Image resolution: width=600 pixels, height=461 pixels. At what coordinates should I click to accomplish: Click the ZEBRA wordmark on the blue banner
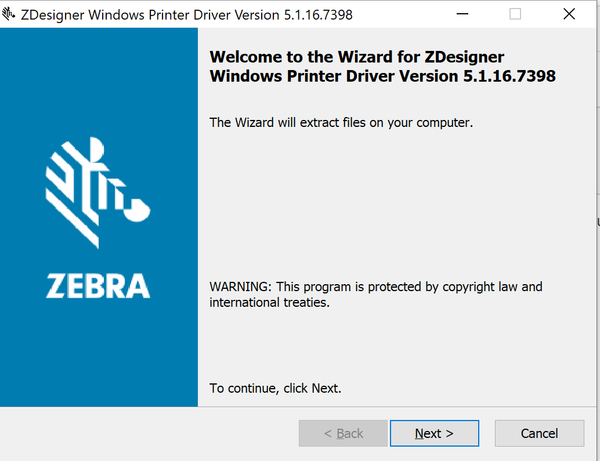(98, 286)
